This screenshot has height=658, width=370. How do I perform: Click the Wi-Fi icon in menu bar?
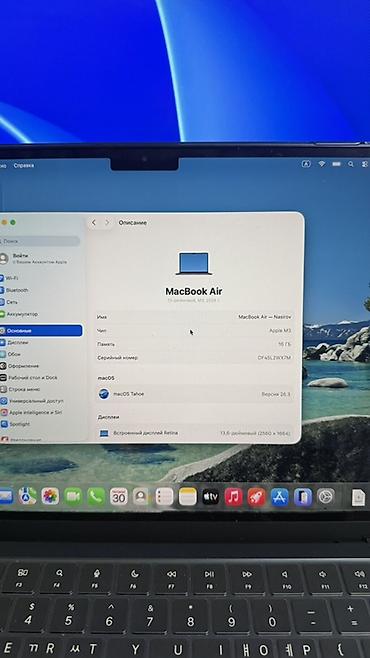point(322,164)
